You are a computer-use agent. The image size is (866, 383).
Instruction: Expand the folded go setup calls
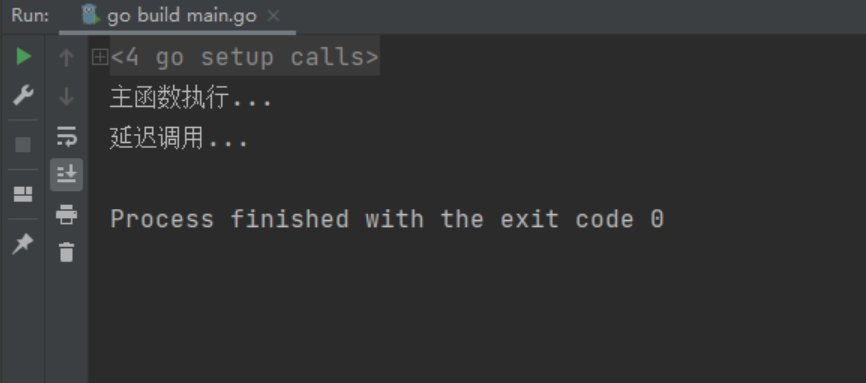coord(100,57)
